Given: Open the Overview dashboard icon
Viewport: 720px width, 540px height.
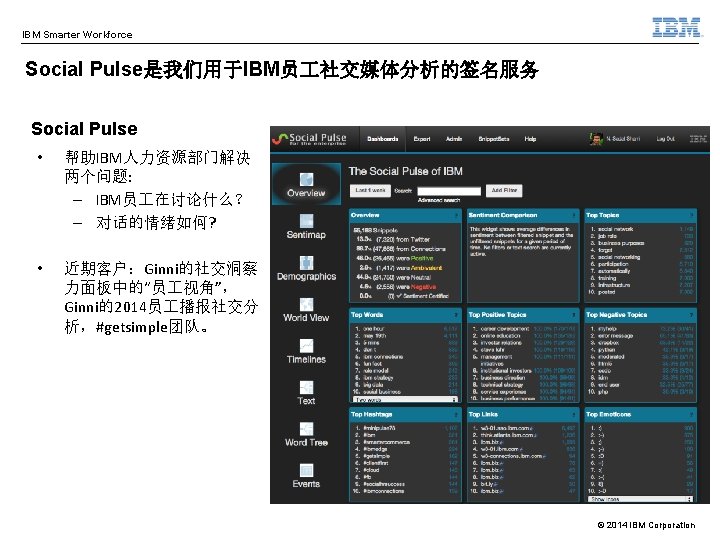Looking at the screenshot, I should coord(306,179).
